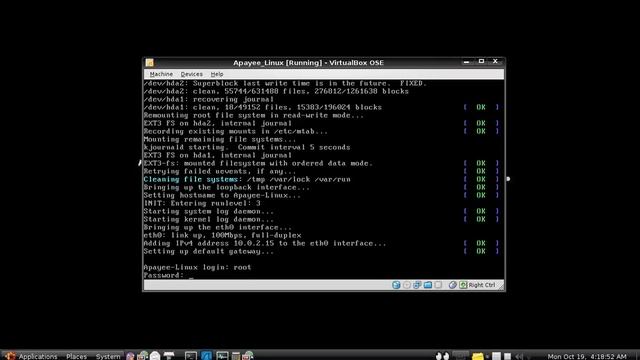The height and width of the screenshot is (360, 640).
Task: Click the window resize grip in the status bar corner
Action: pyautogui.click(x=500, y=286)
